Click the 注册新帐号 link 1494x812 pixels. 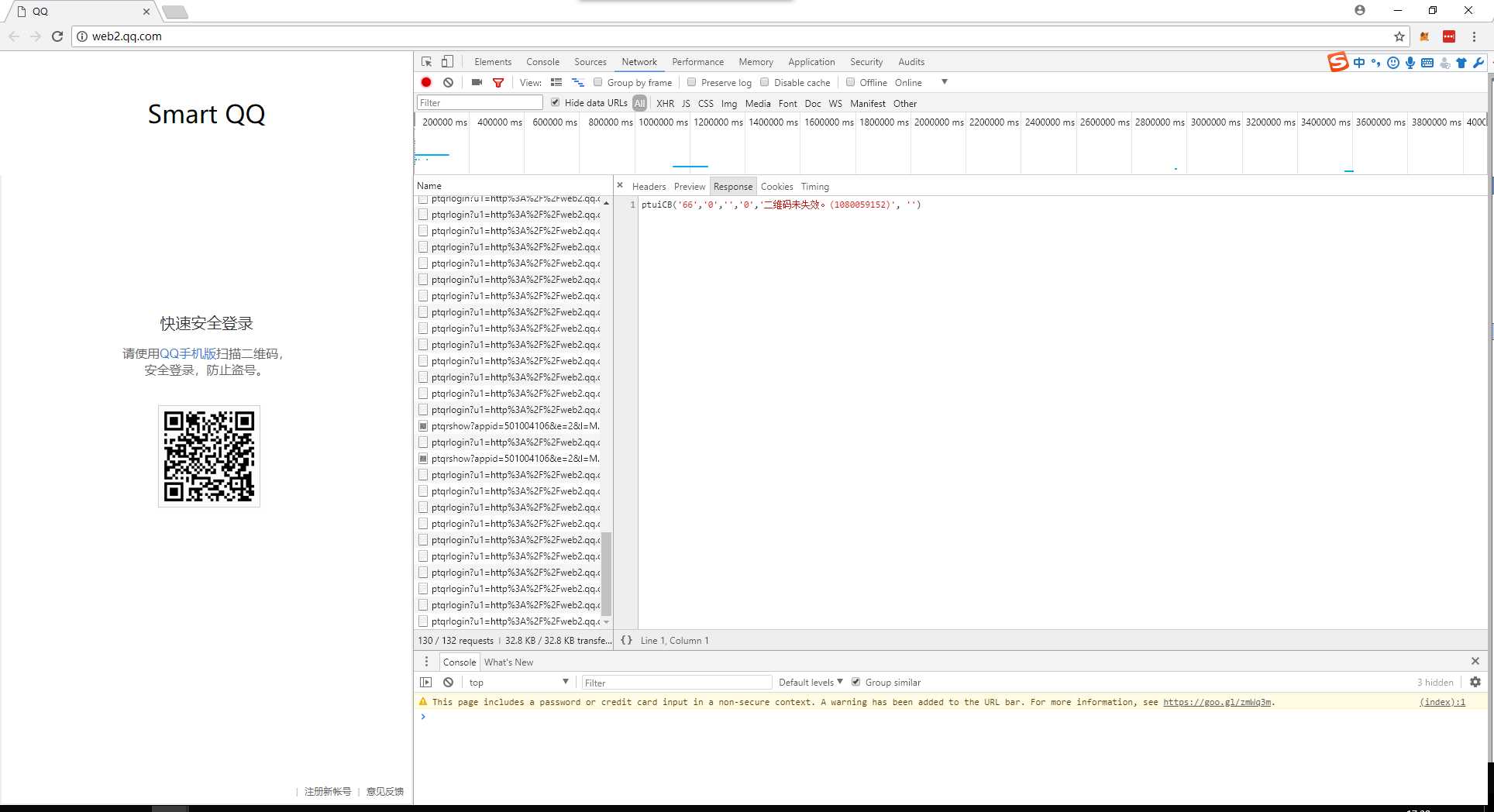328,791
